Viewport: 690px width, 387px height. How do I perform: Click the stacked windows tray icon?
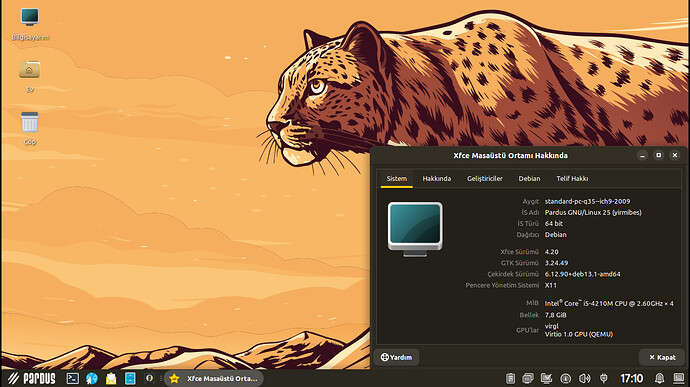(x=528, y=378)
